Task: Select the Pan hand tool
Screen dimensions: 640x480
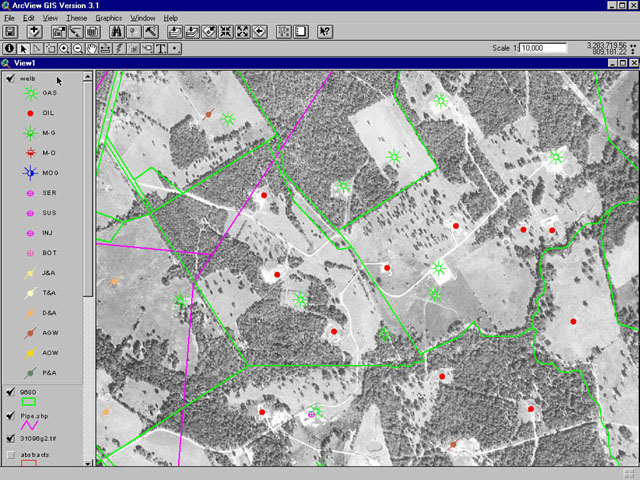Action: (x=92, y=48)
